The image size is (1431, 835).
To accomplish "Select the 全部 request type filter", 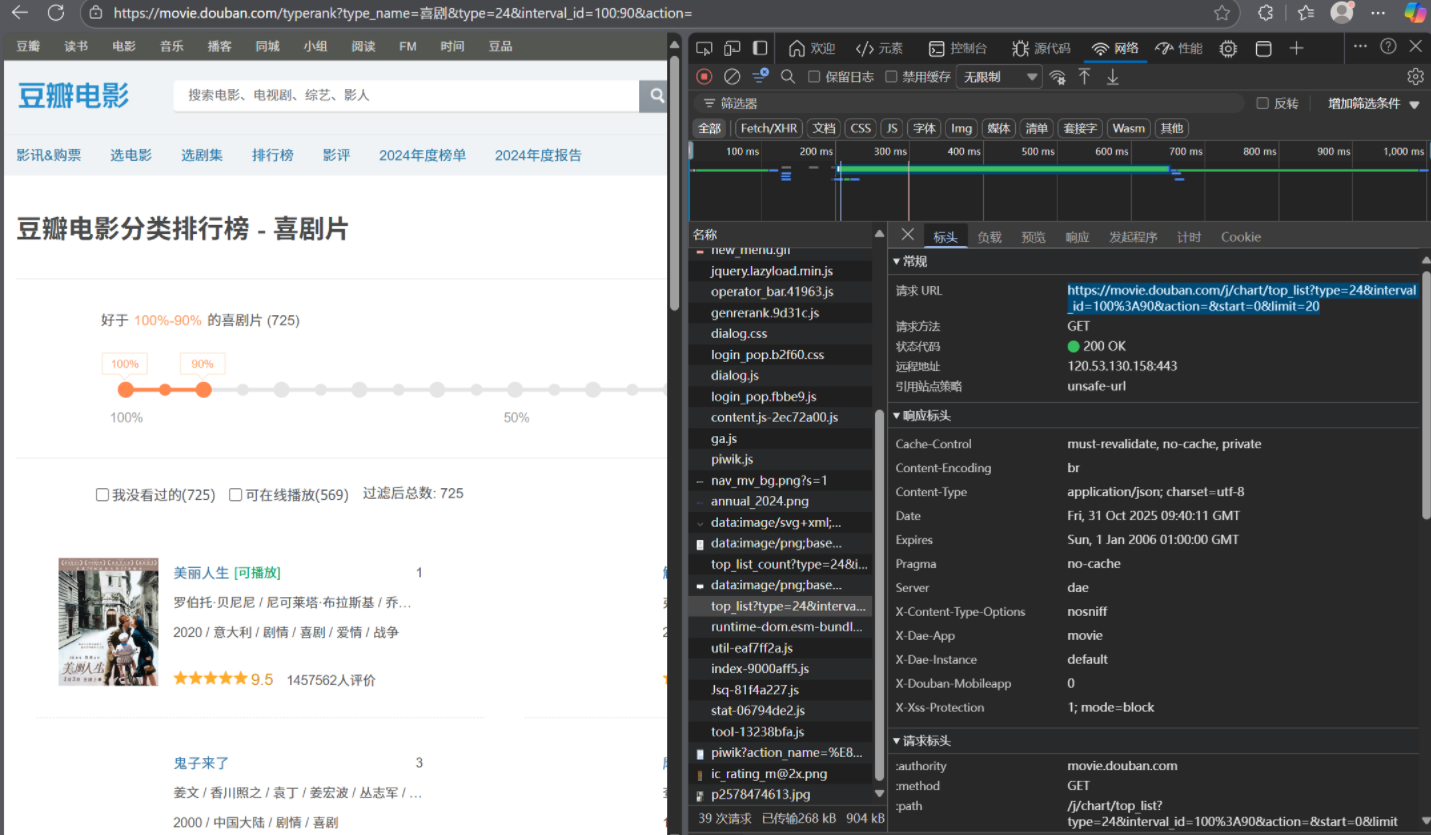I will (x=709, y=128).
